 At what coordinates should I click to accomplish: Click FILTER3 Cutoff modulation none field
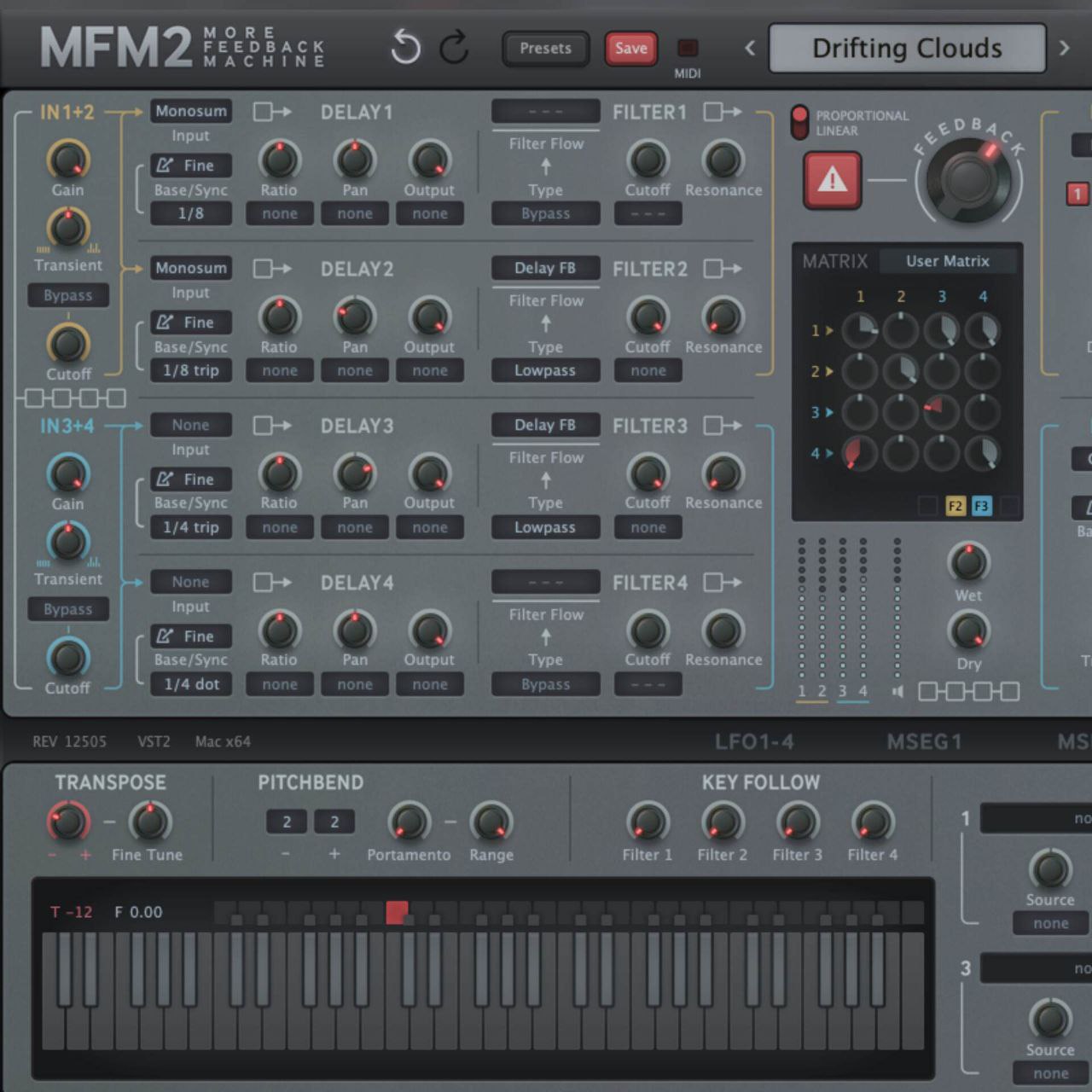coord(648,527)
